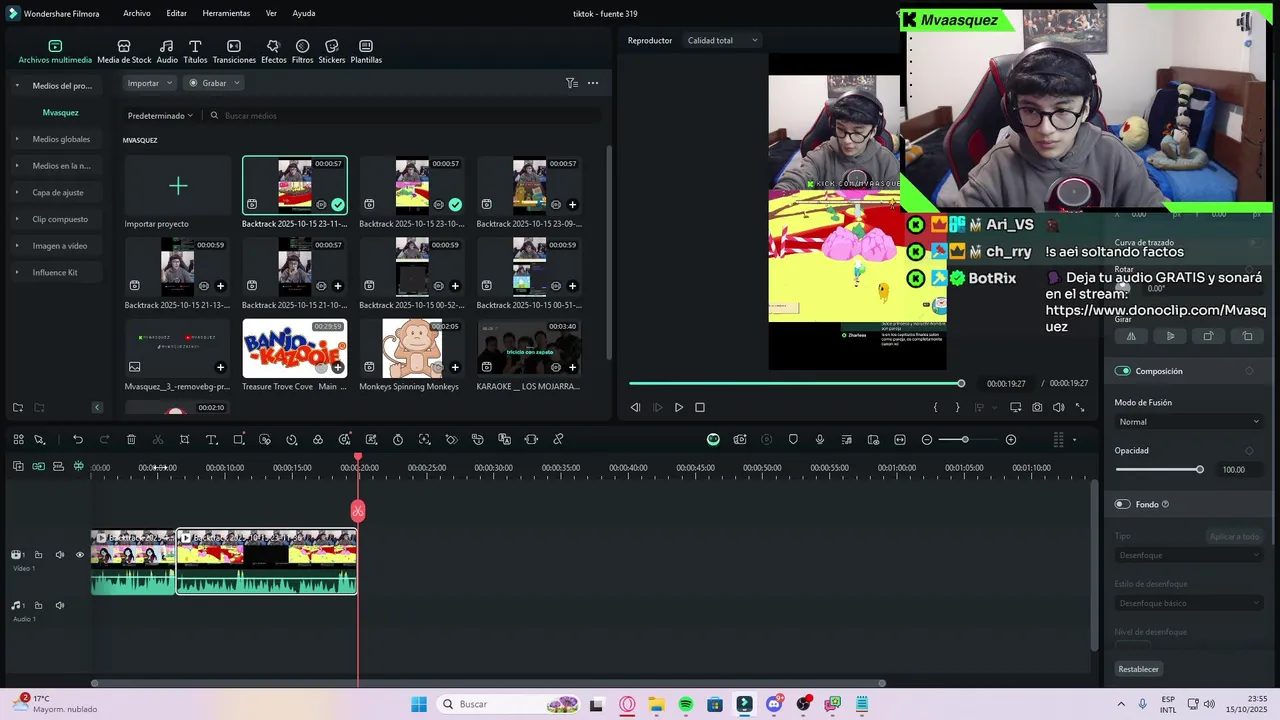This screenshot has height=720, width=1280.
Task: Step back one frame in preview
Action: point(635,408)
